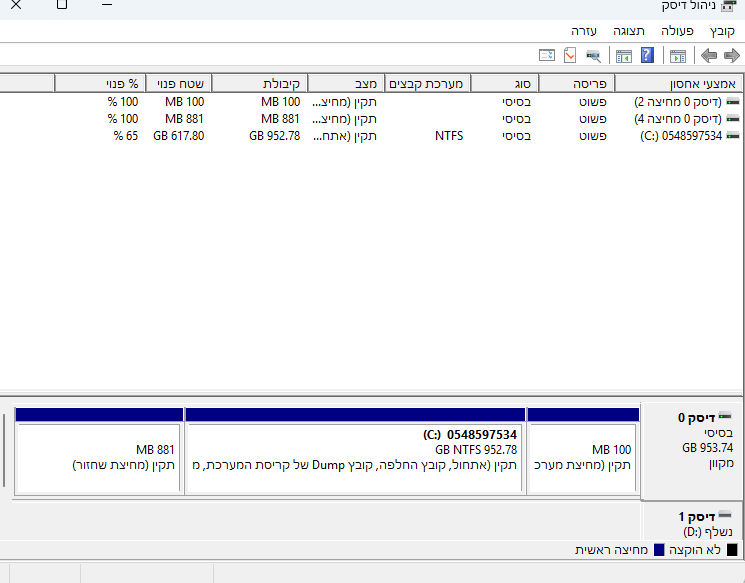The width and height of the screenshot is (745, 583).
Task: Select the 952.78 GB NTFS C: partition block
Action: [x=355, y=457]
